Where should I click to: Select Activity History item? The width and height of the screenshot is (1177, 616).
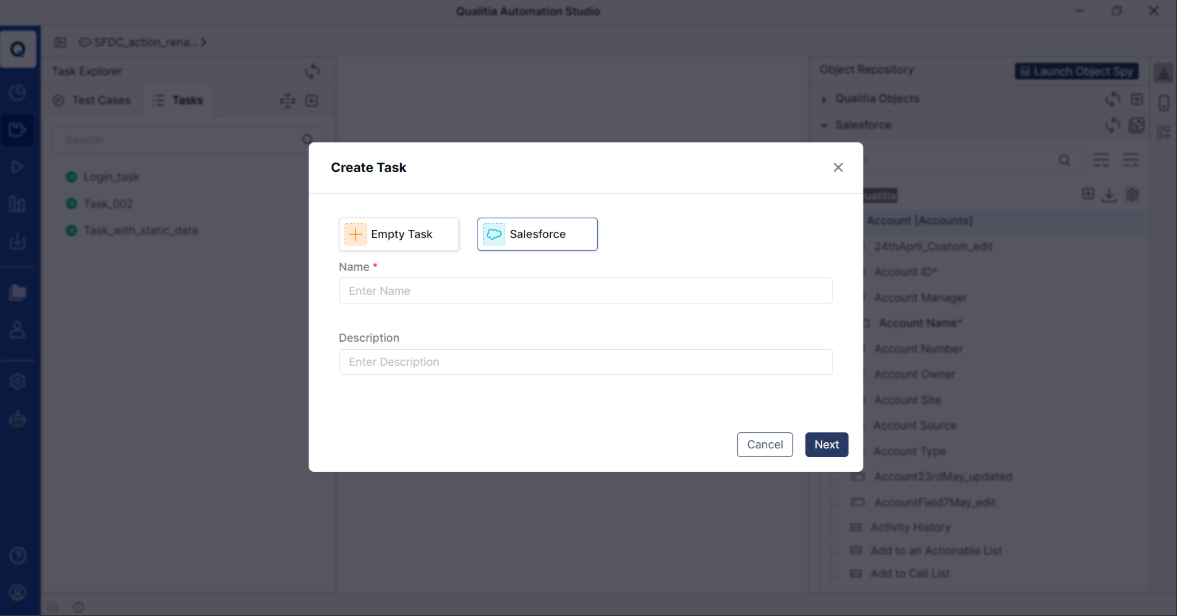[910, 527]
